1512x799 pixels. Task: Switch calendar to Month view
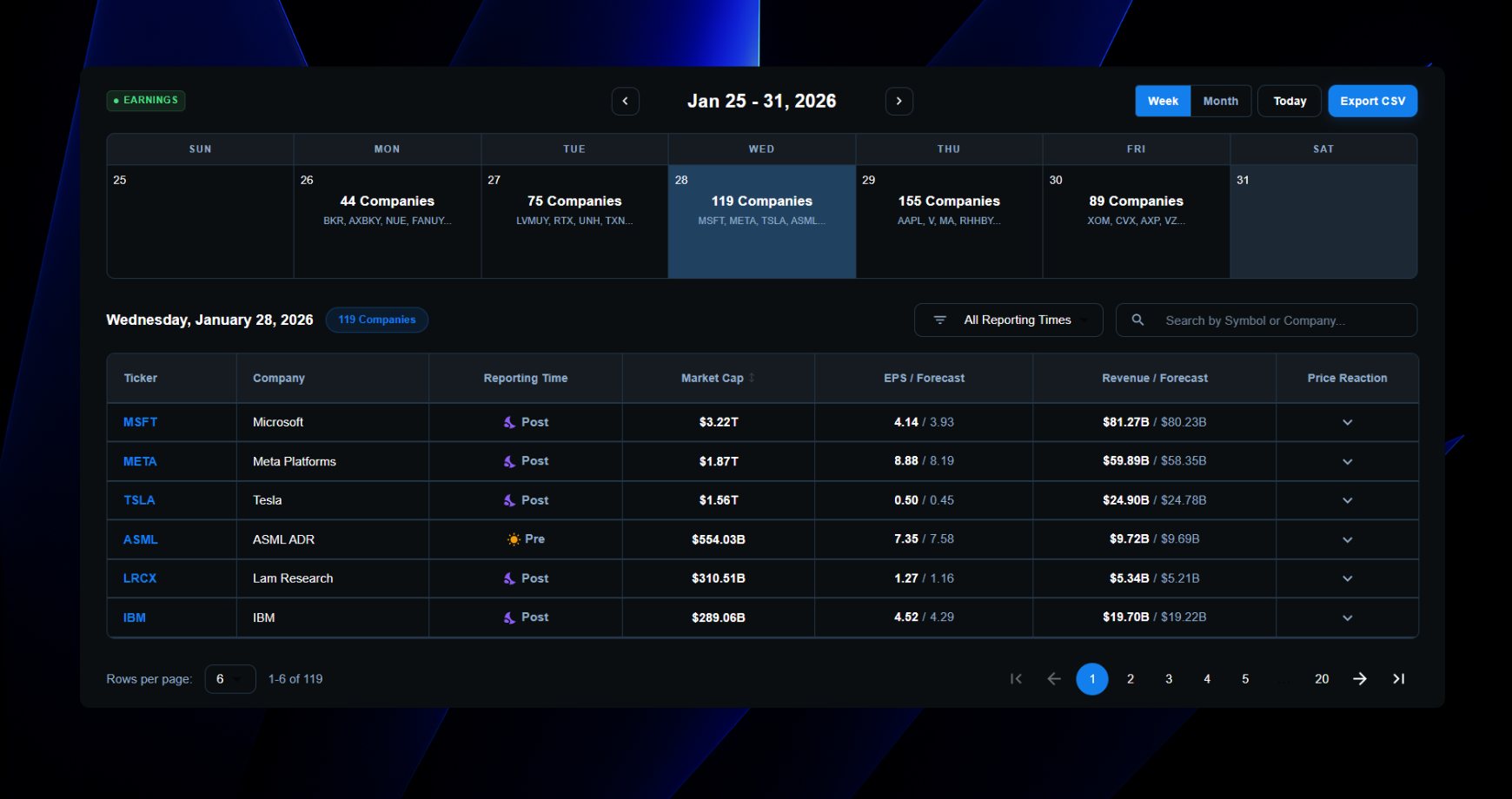click(1220, 102)
